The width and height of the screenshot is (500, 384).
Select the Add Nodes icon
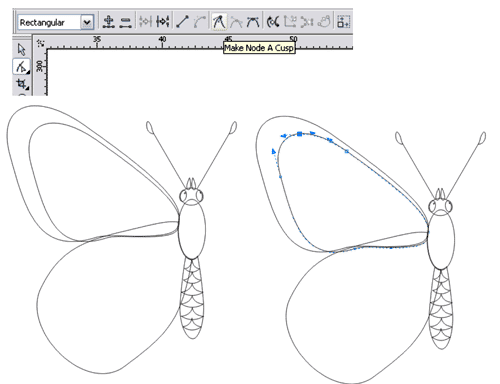pyautogui.click(x=108, y=22)
